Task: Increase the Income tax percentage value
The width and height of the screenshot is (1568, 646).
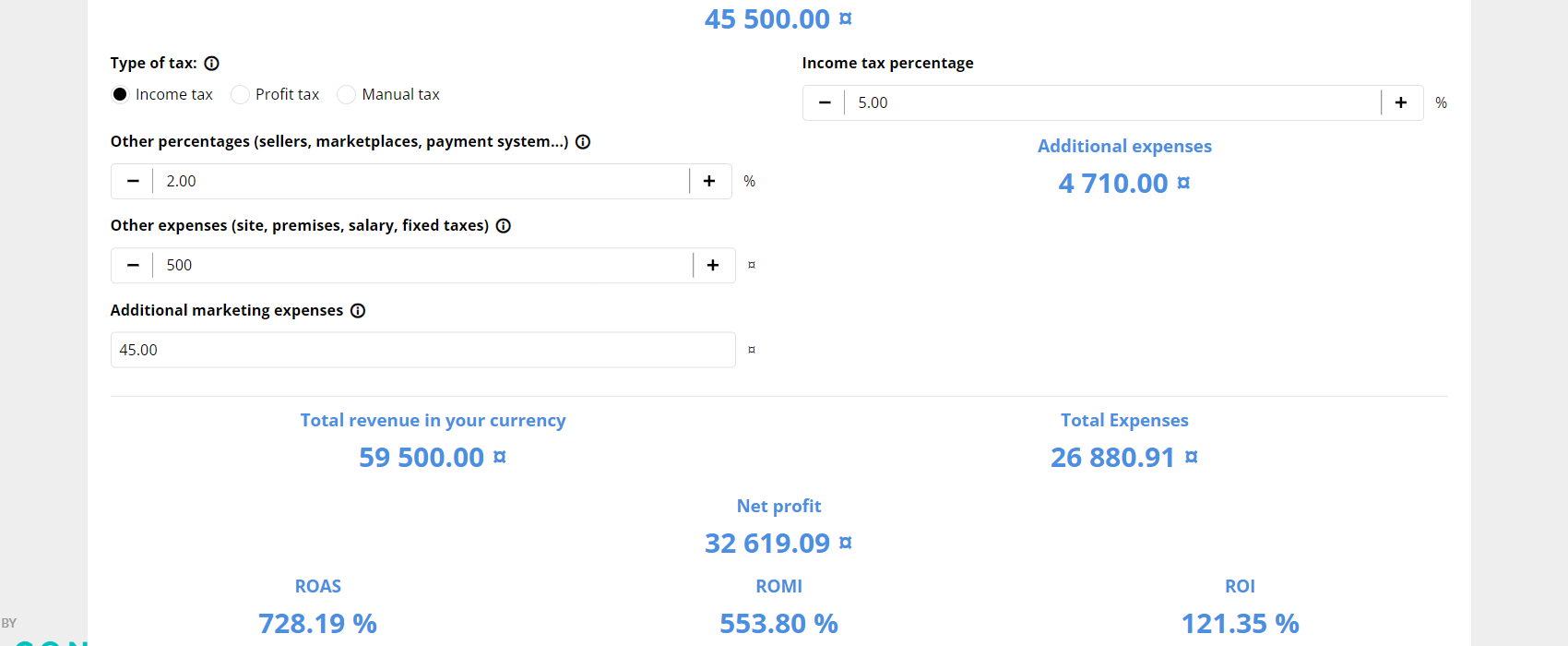Action: point(1401,103)
